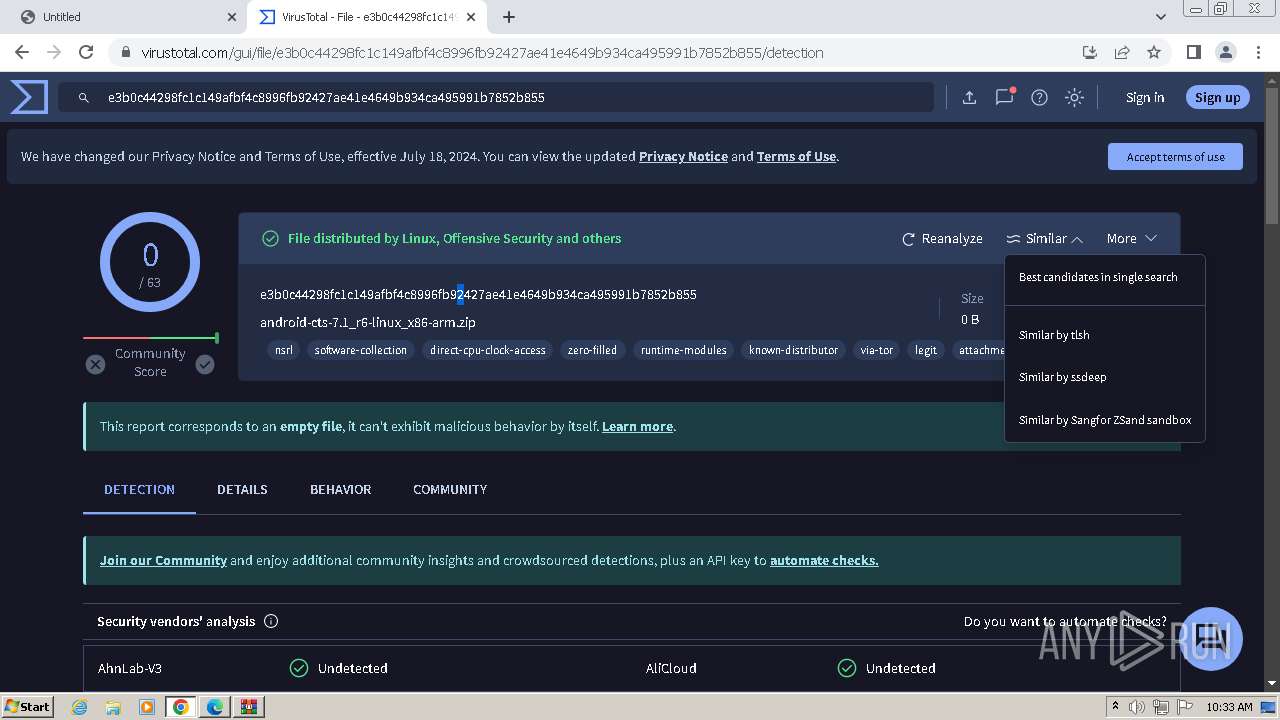This screenshot has width=1280, height=720.
Task: Open Microsoft Edge from taskbar
Action: click(214, 707)
